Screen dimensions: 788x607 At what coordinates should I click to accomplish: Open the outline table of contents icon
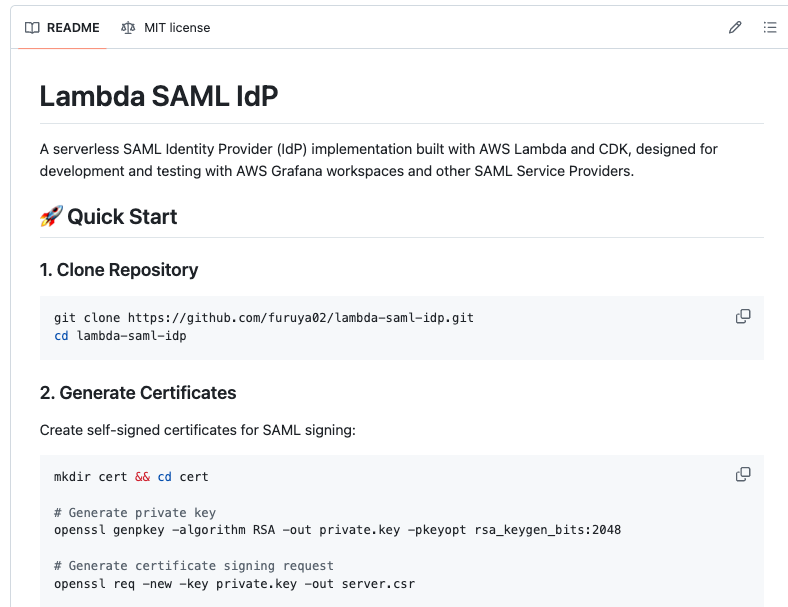(x=770, y=27)
